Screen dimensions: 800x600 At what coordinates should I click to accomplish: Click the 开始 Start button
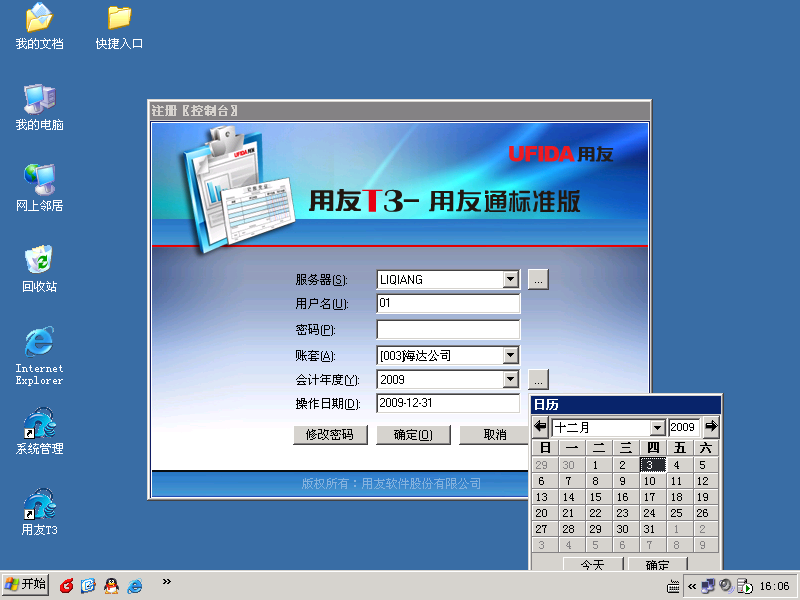[x=26, y=585]
